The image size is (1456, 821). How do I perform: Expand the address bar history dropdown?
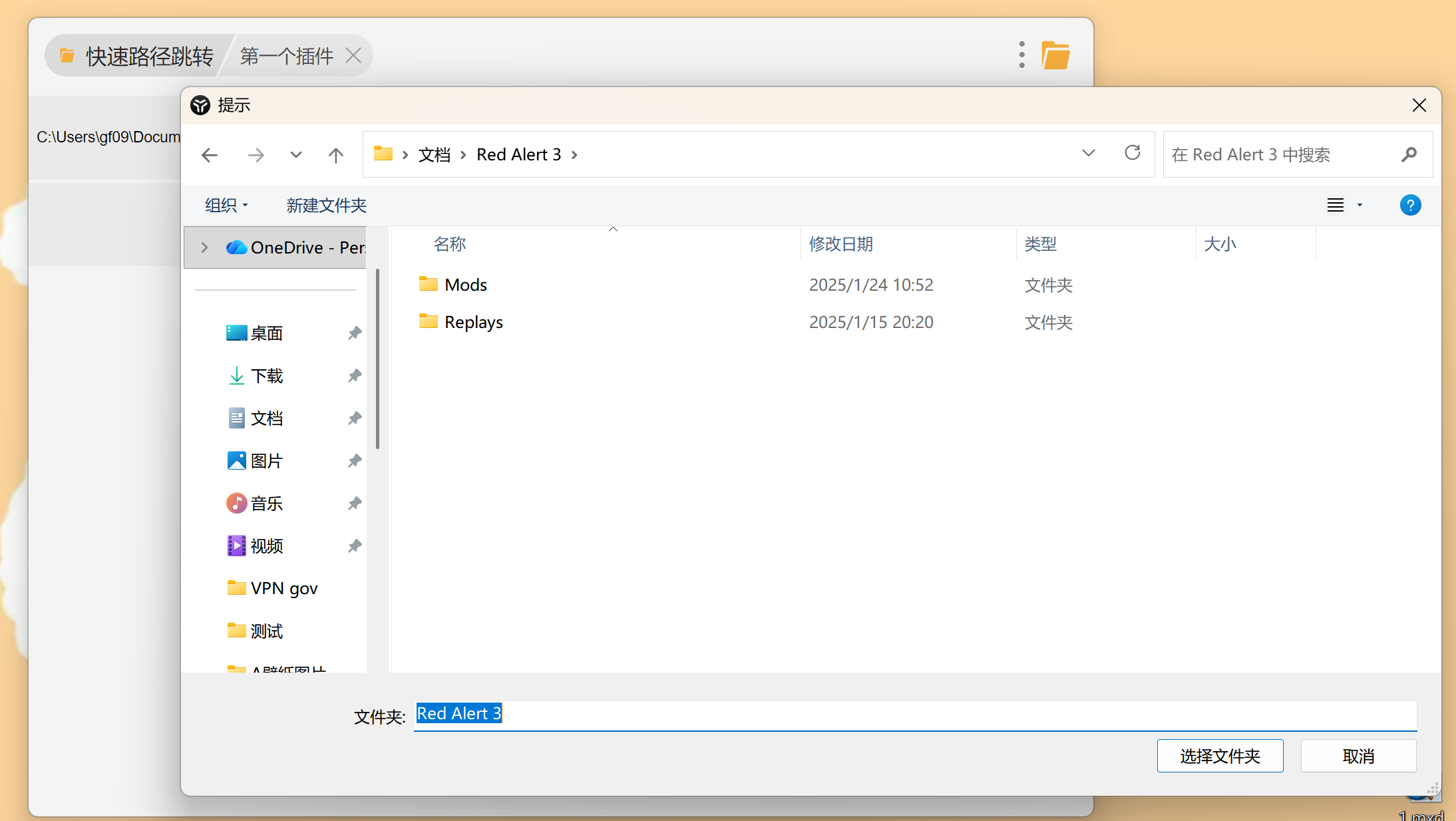tap(1088, 153)
